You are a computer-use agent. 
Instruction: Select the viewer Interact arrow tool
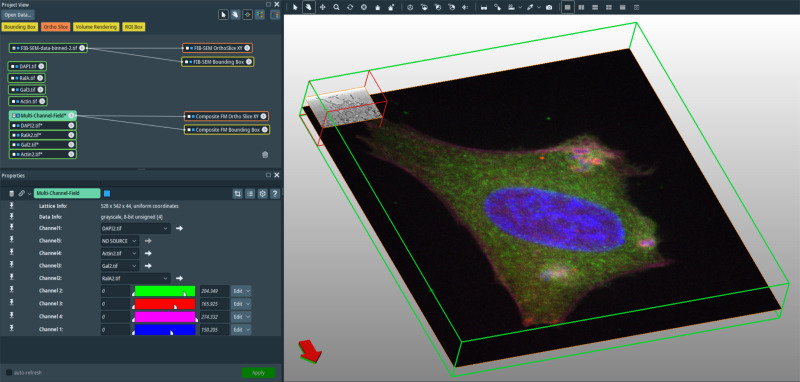pos(295,7)
